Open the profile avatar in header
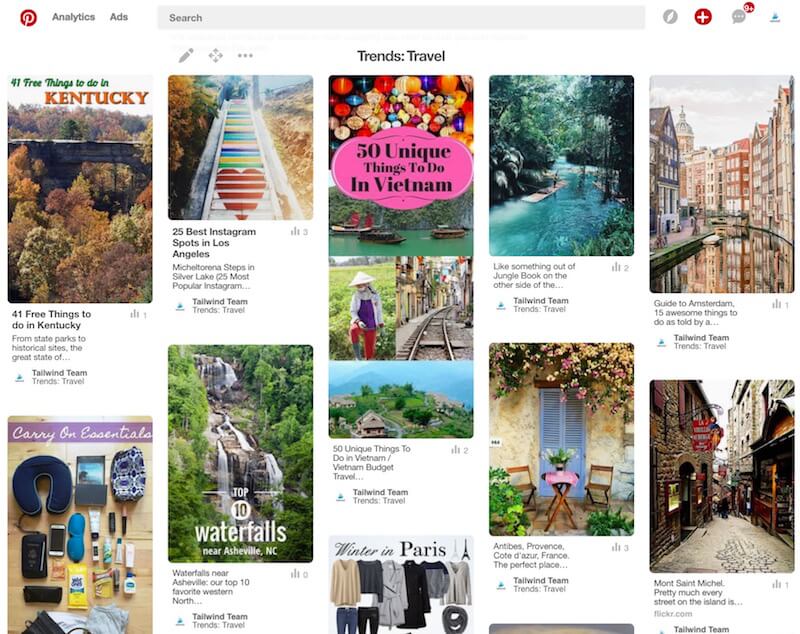The image size is (800, 634). (775, 17)
